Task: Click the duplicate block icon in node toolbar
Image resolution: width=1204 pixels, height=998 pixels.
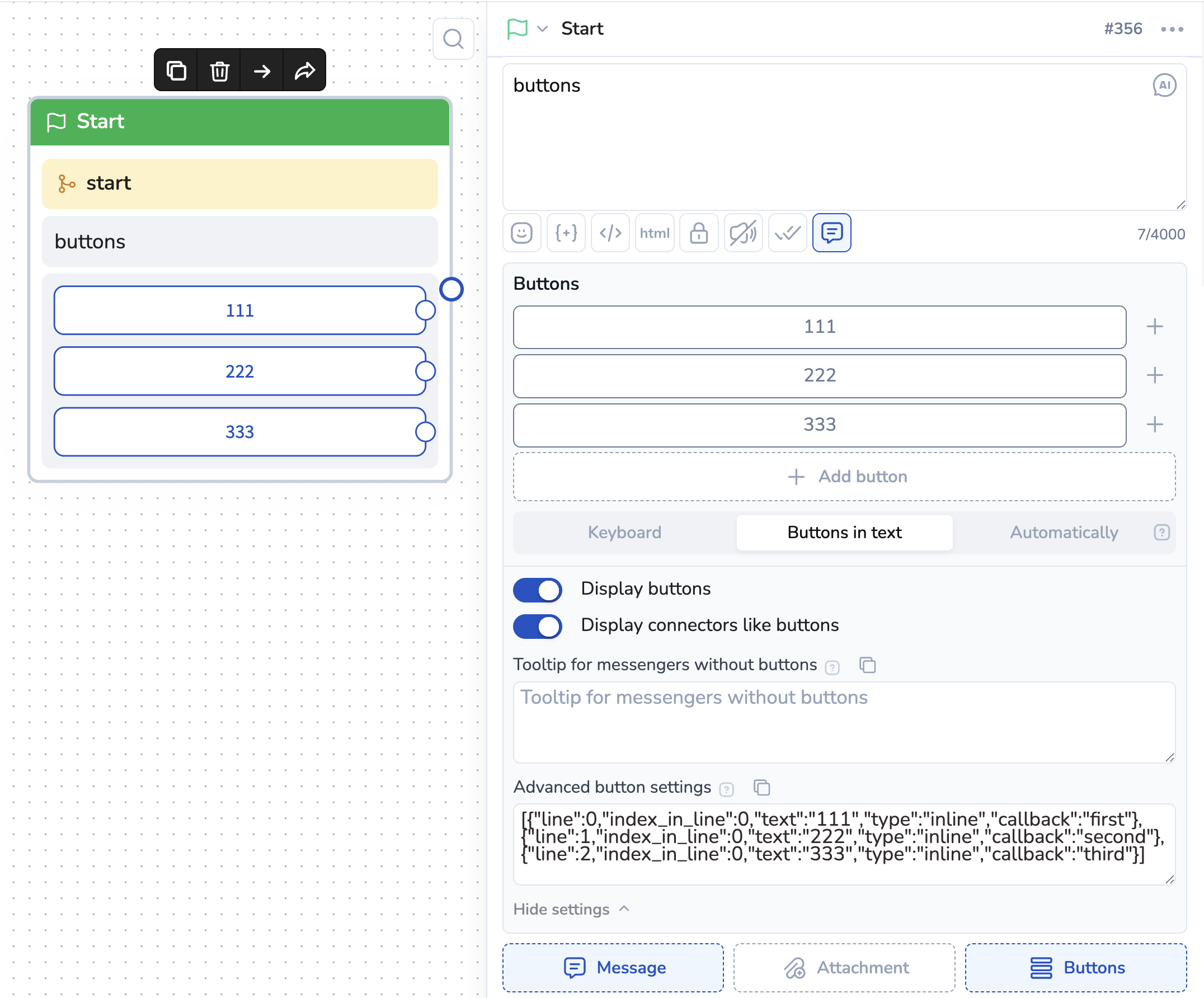Action: (176, 70)
